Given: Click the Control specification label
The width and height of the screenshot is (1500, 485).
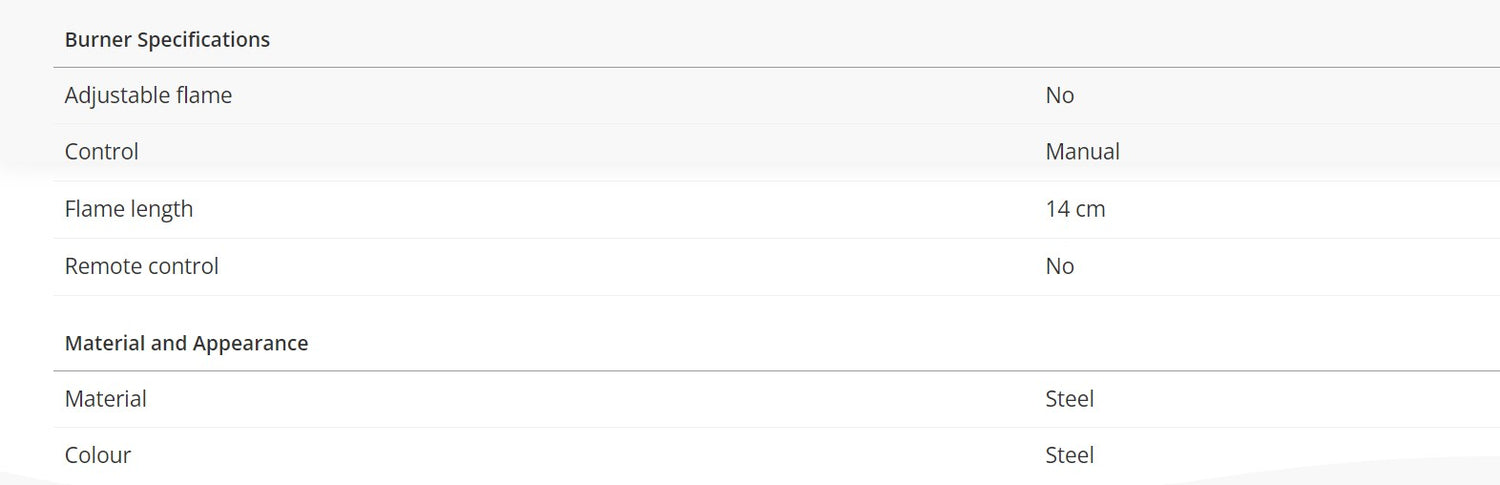Looking at the screenshot, I should click(101, 152).
